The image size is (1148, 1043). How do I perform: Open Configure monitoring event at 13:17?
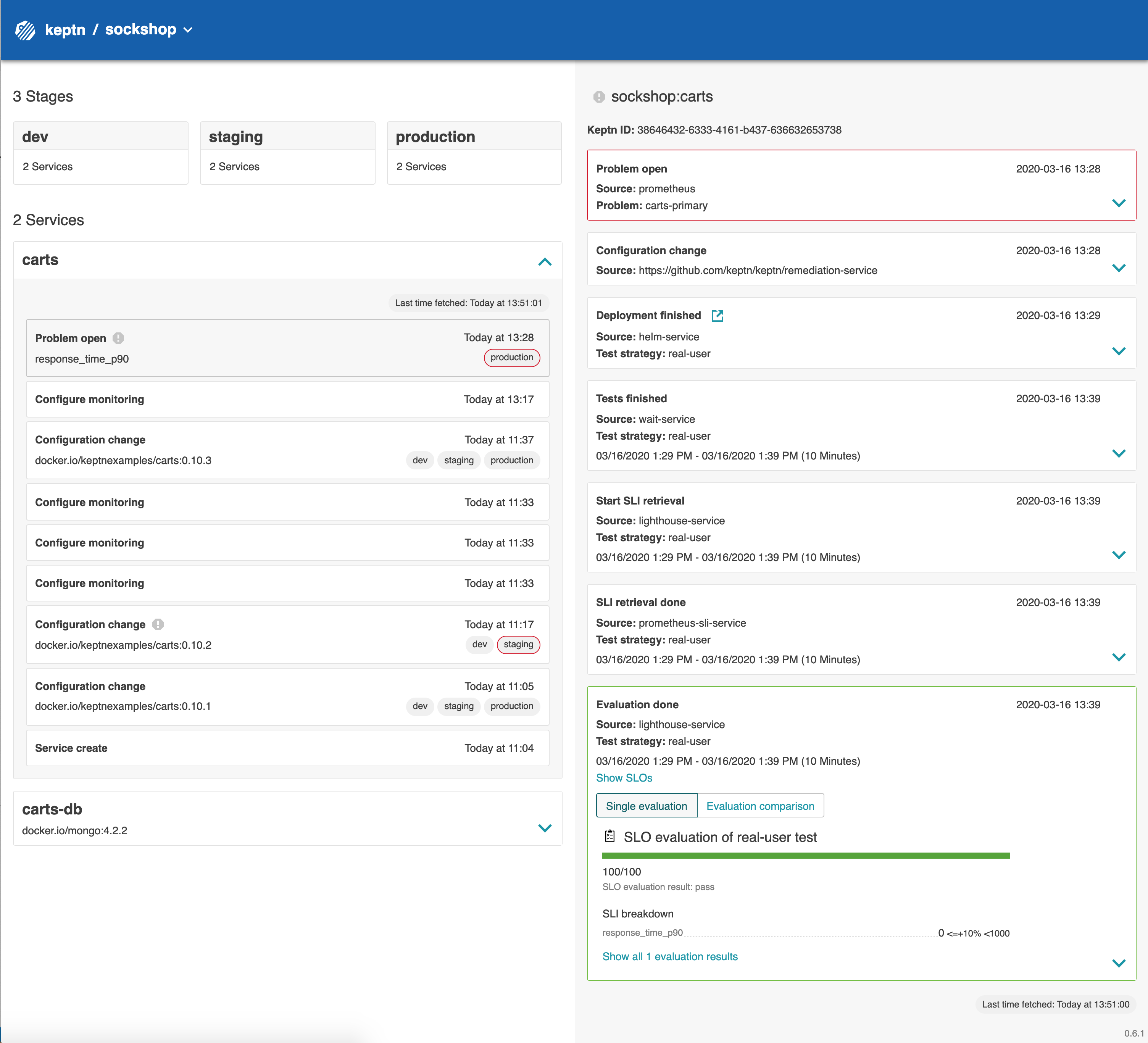coord(287,399)
